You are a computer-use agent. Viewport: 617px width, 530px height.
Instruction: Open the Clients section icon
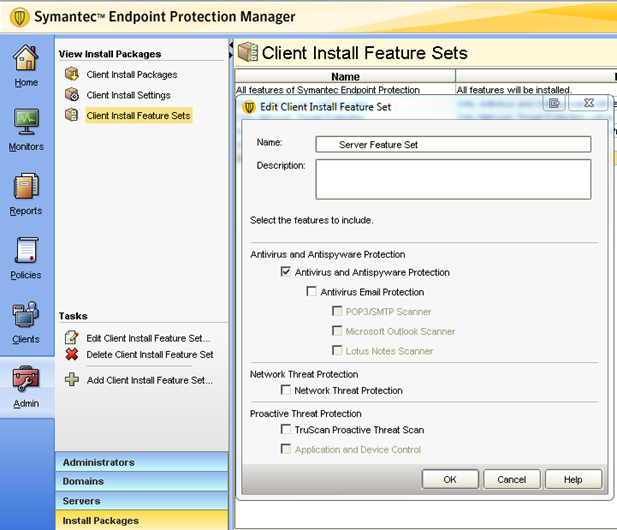26,314
